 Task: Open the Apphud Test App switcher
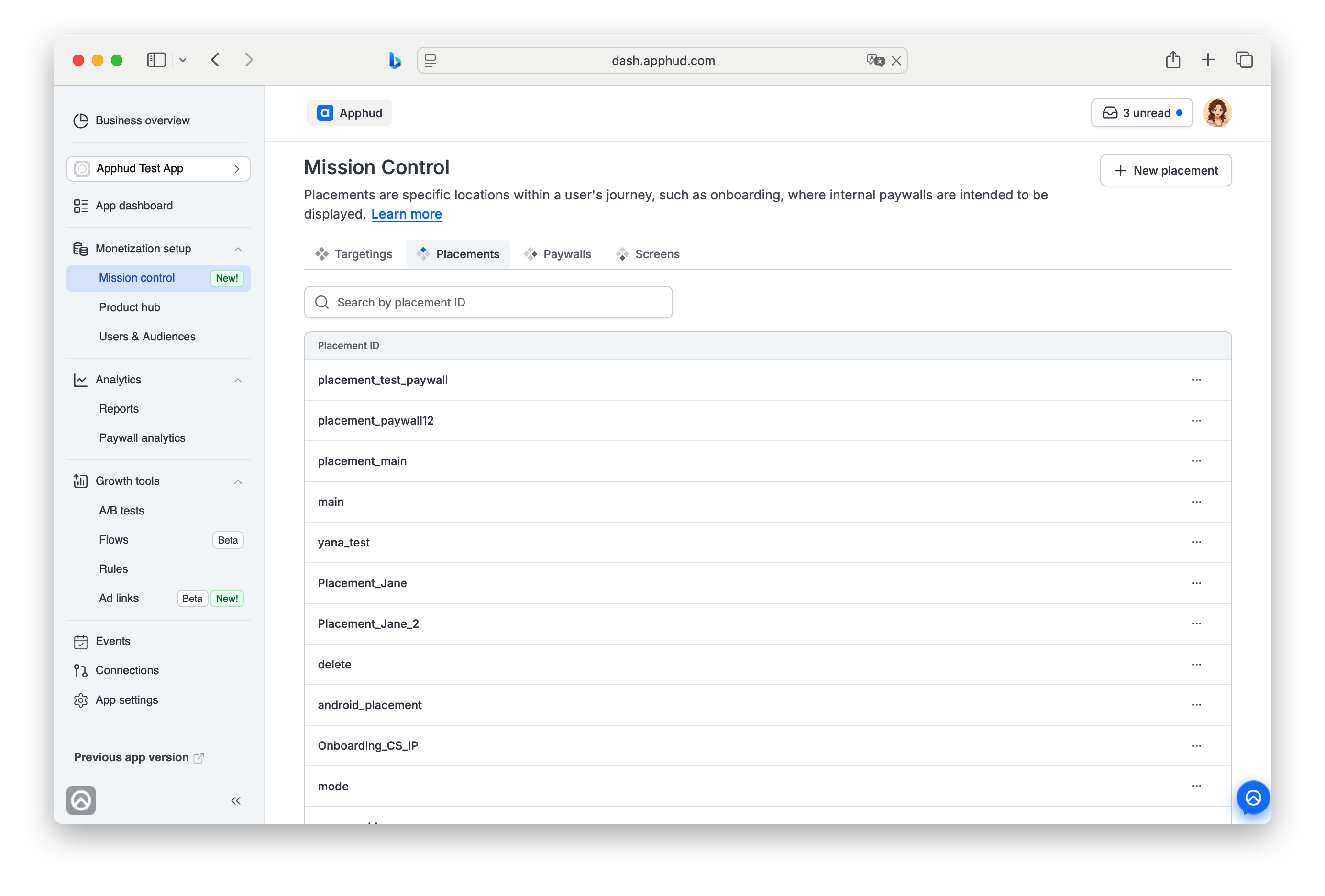[x=158, y=168]
